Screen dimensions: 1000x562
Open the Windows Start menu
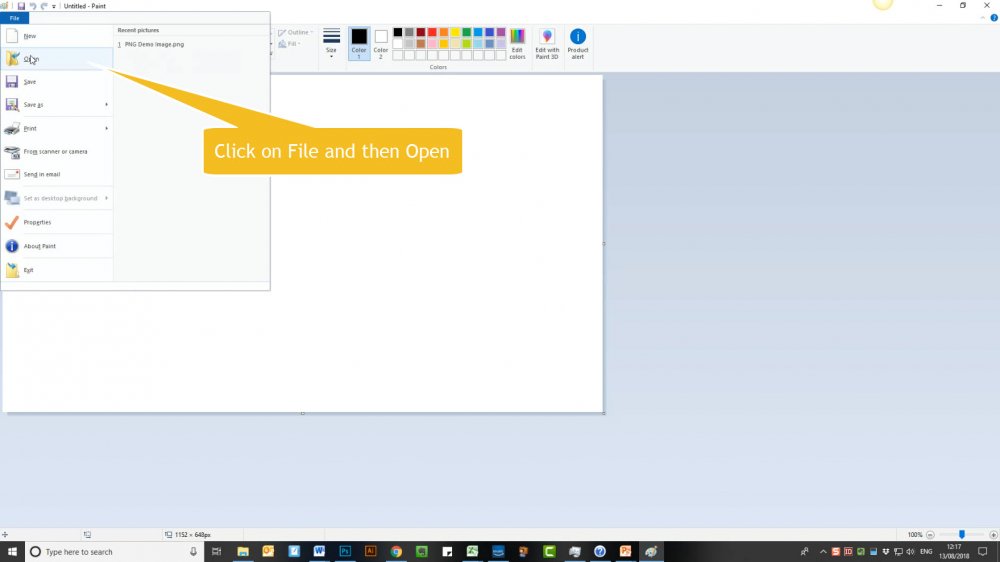point(12,552)
